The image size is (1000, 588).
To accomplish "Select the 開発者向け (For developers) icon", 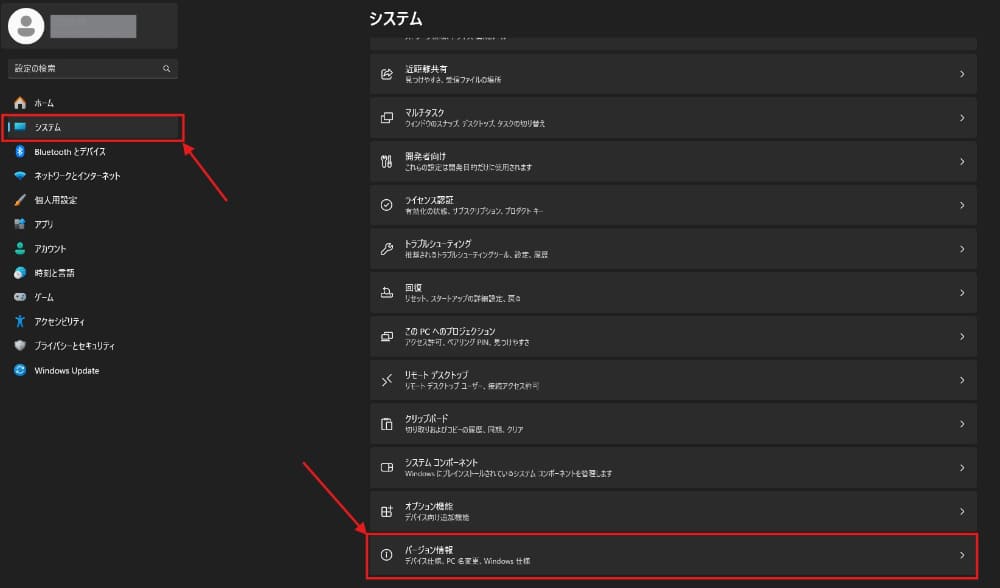I will click(386, 160).
